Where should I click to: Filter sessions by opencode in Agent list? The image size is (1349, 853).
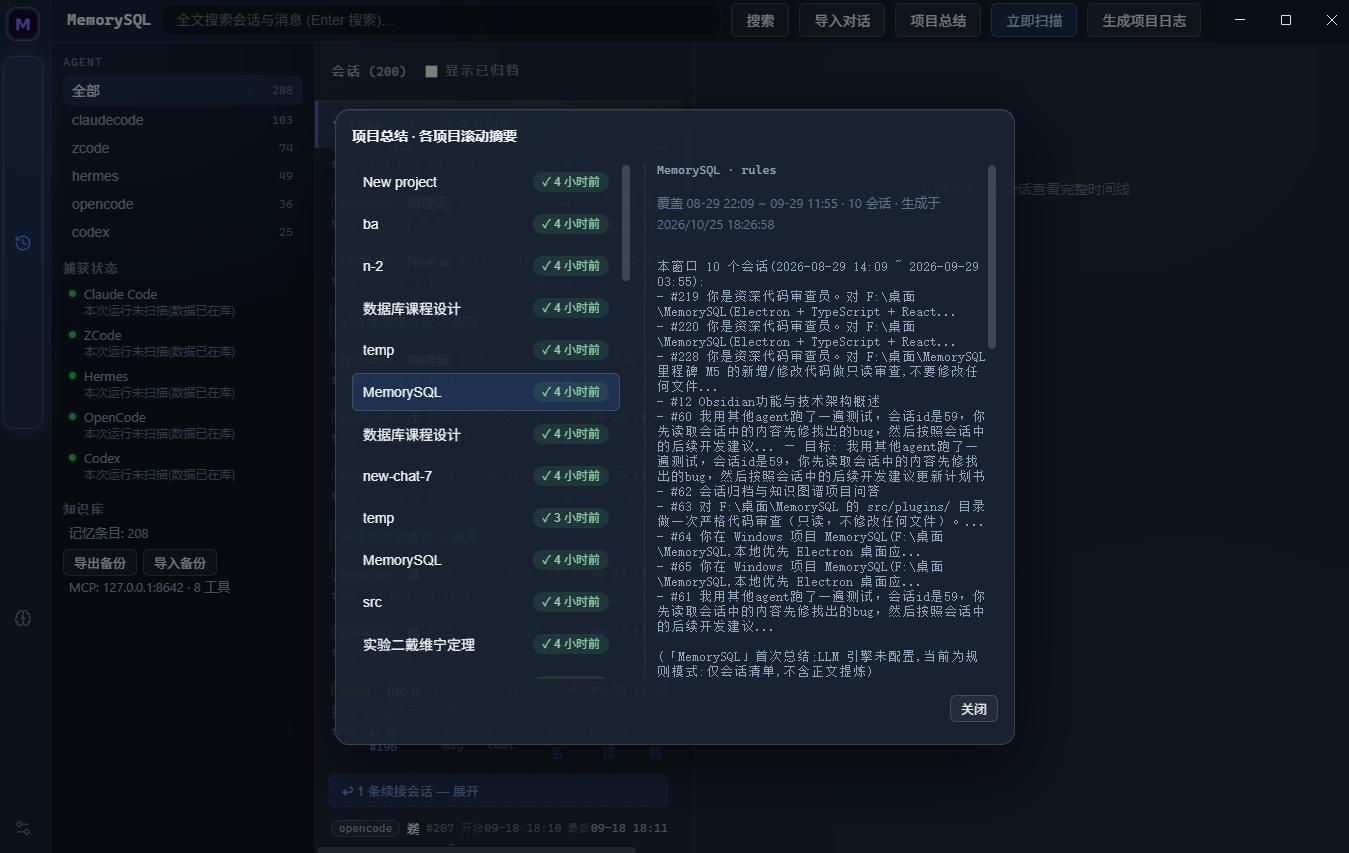182,204
